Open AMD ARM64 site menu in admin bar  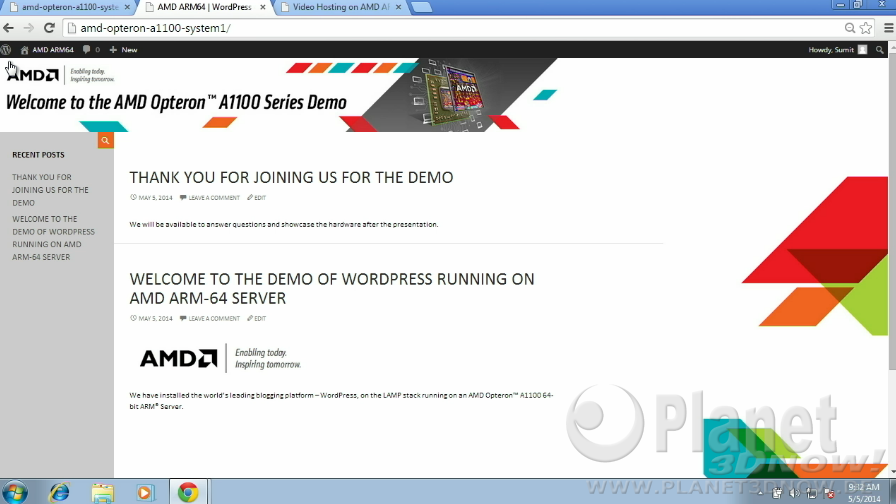tap(47, 50)
